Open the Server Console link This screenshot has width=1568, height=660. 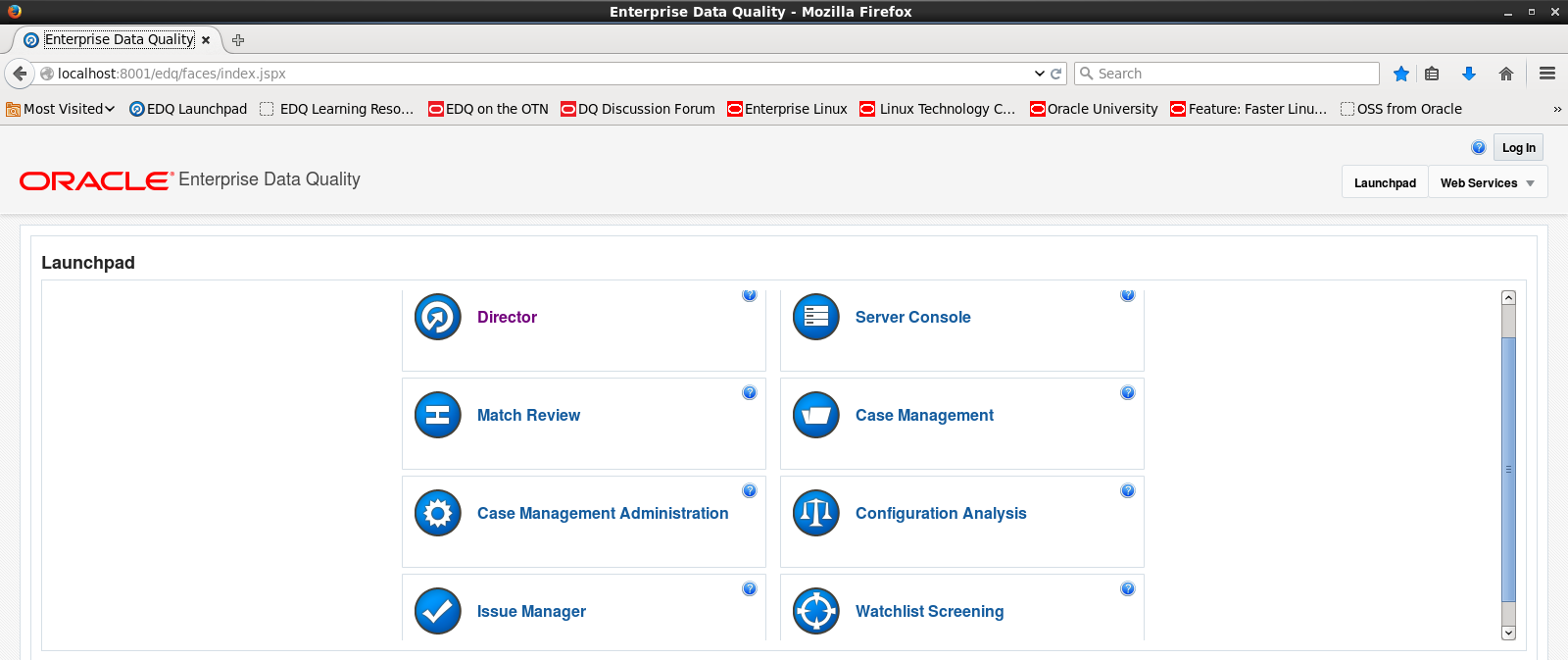(912, 317)
